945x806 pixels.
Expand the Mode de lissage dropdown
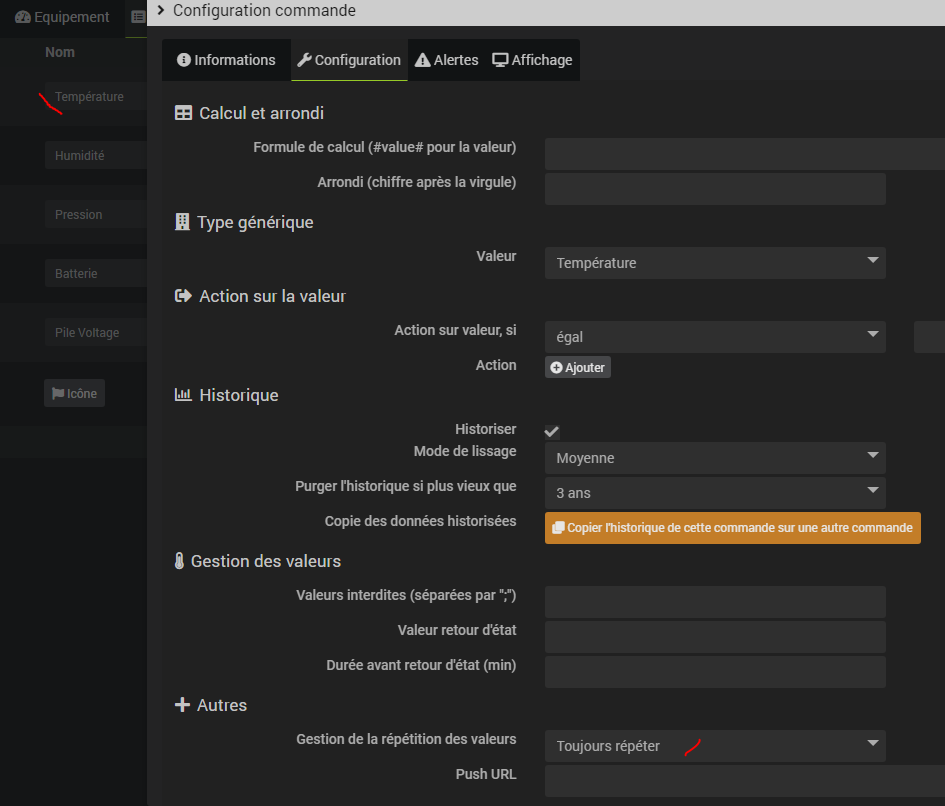click(x=715, y=458)
